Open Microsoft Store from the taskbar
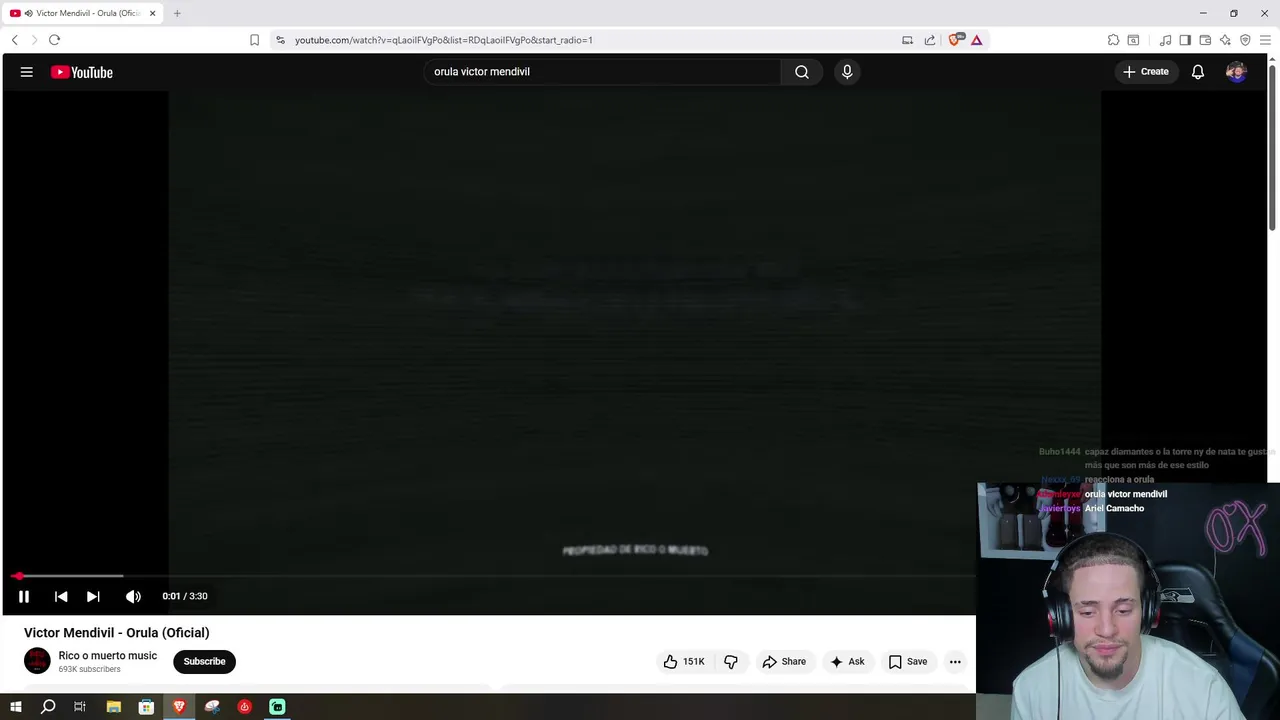 [x=146, y=707]
